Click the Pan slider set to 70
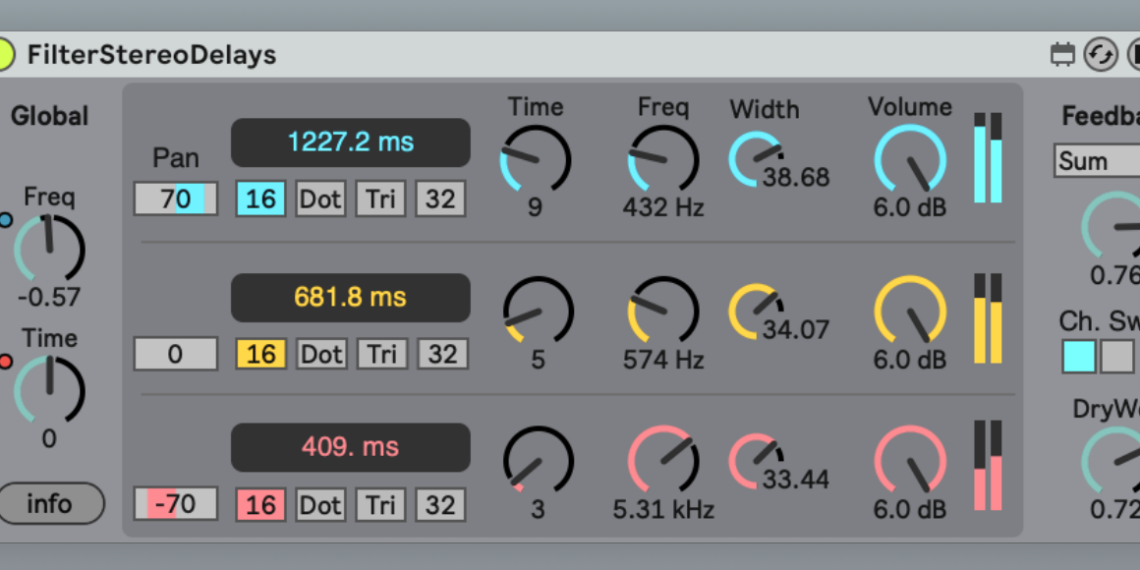 [x=176, y=199]
